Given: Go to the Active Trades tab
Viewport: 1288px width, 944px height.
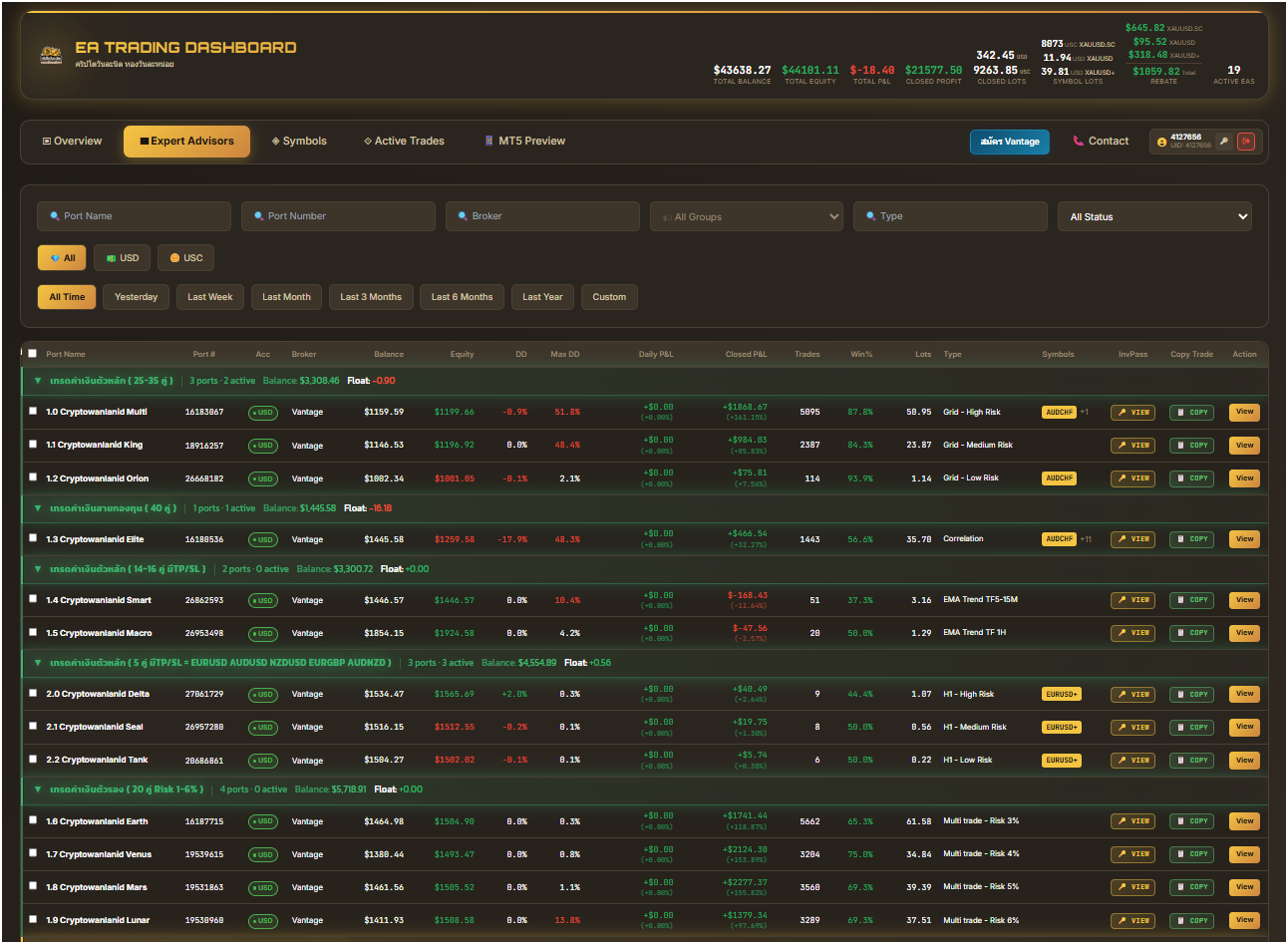Looking at the screenshot, I should pyautogui.click(x=404, y=142).
